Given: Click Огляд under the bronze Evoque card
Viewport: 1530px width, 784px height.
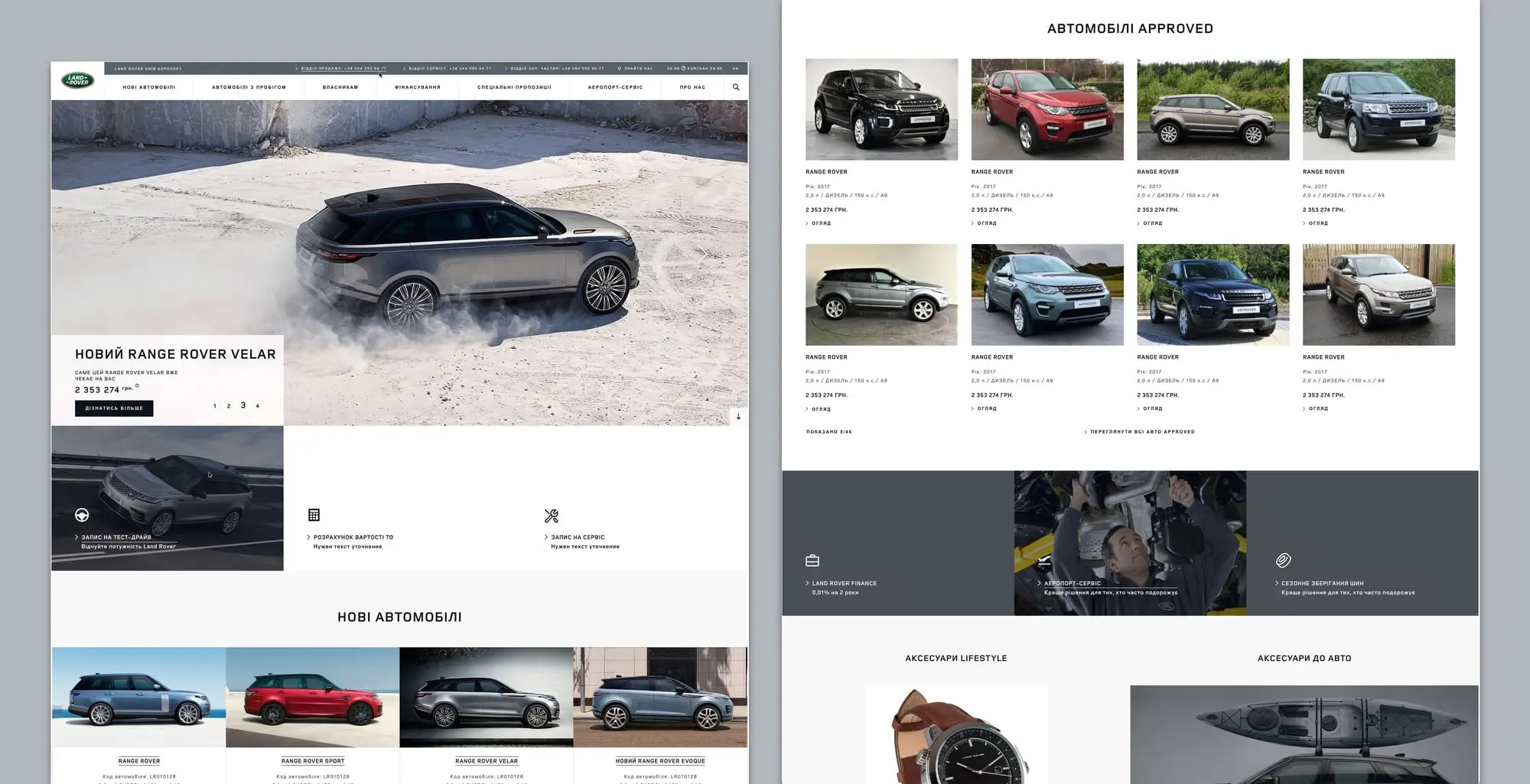Looking at the screenshot, I should [x=1316, y=408].
